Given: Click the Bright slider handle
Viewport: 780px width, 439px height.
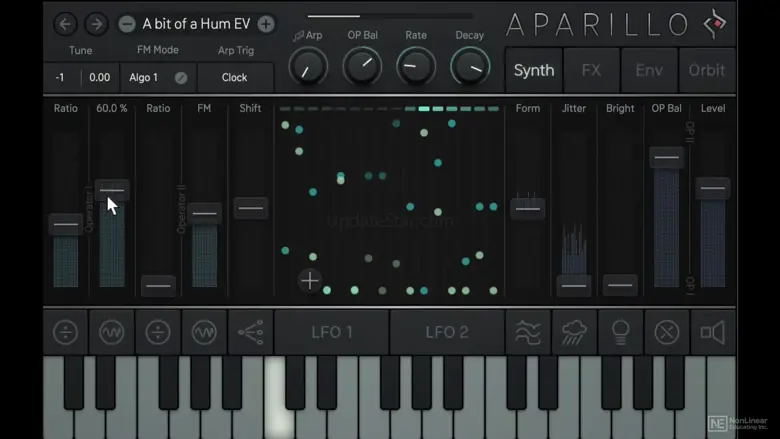Looking at the screenshot, I should coord(620,285).
